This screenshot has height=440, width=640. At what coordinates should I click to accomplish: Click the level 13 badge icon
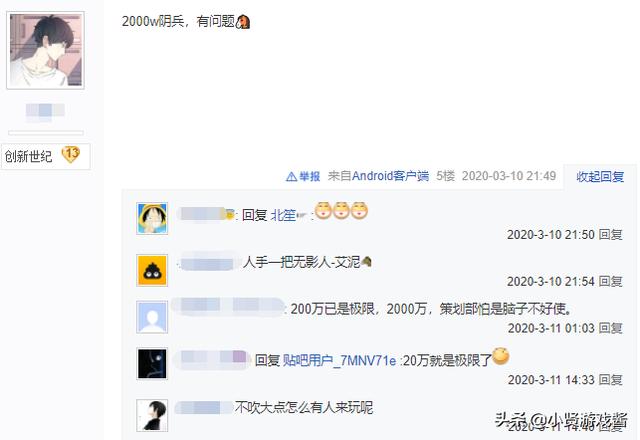click(71, 155)
